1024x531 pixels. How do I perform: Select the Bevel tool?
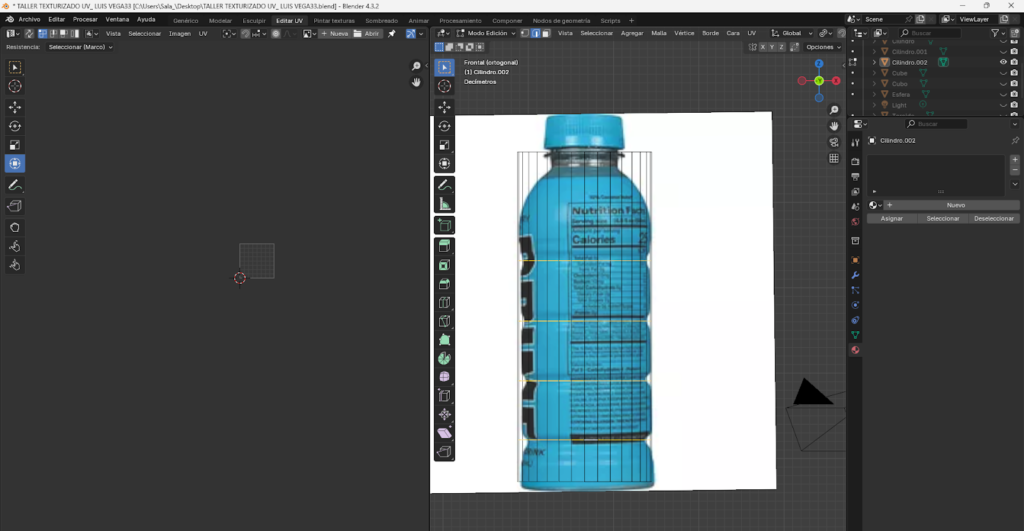tap(444, 284)
